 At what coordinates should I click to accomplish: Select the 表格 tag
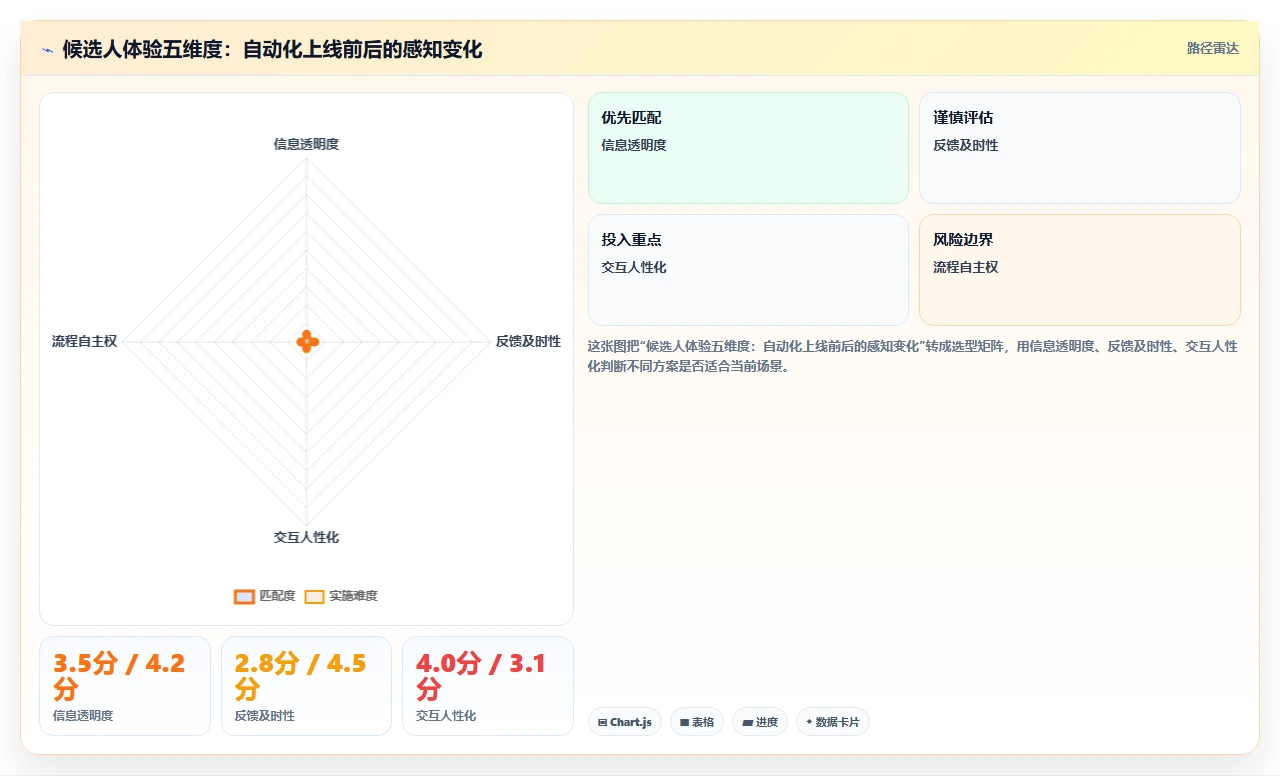point(697,722)
